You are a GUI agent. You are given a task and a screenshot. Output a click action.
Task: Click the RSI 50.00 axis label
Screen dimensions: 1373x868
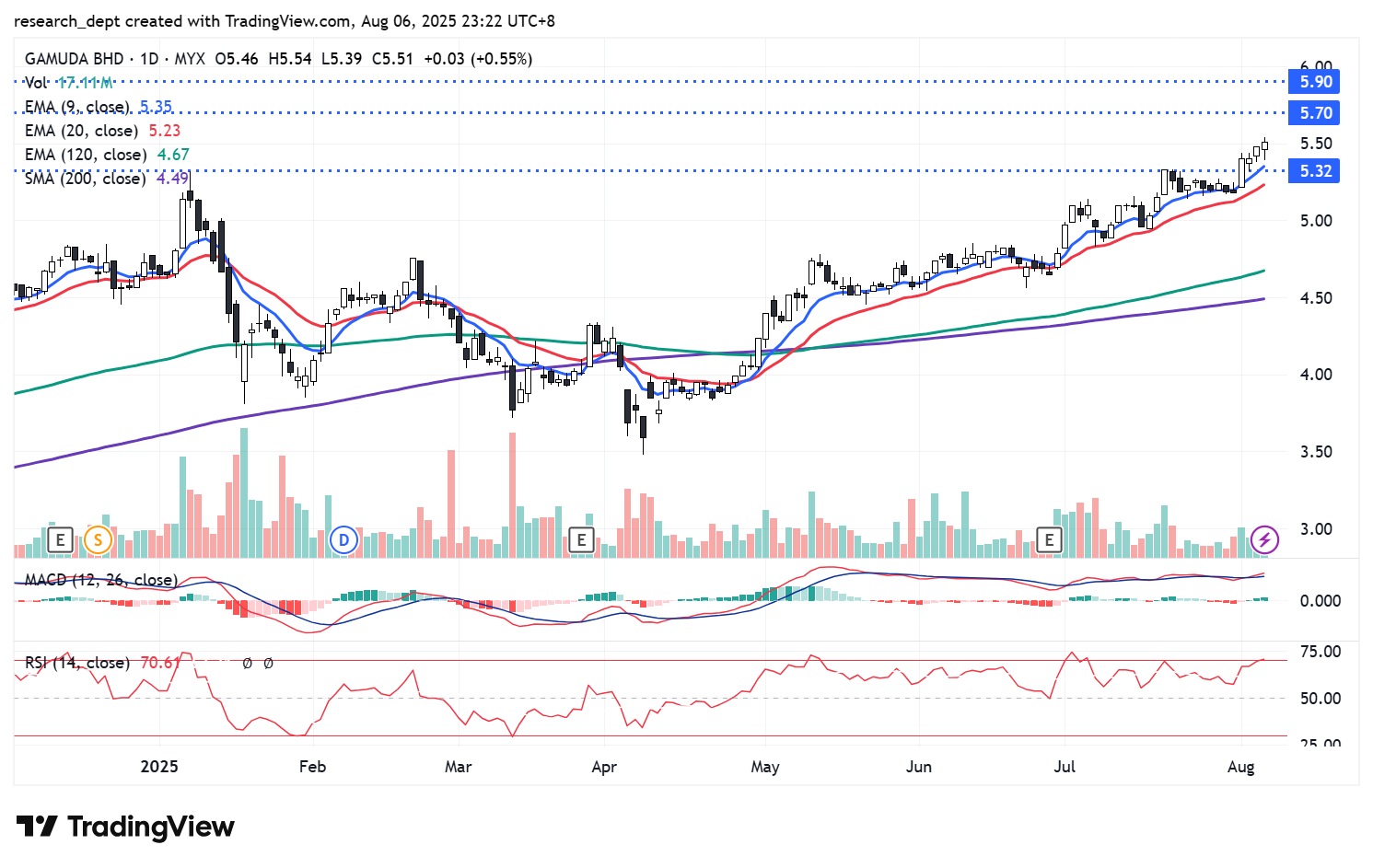1320,699
